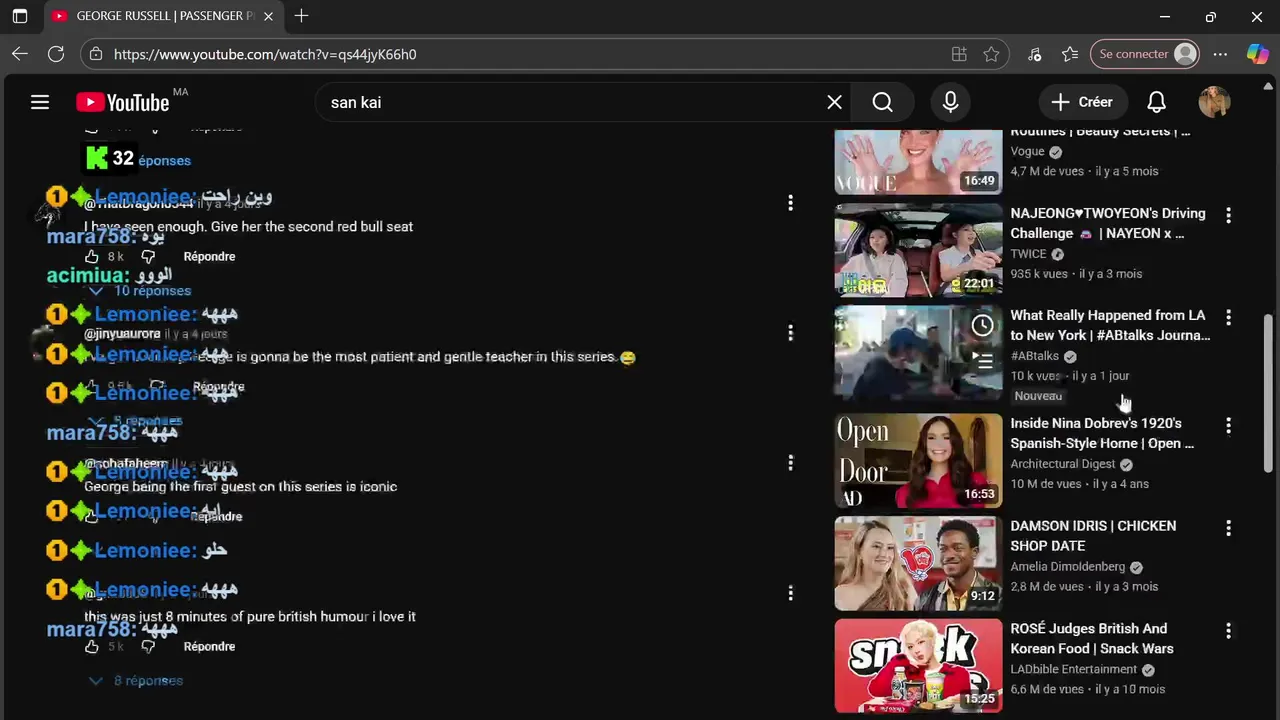Visit the LADbible Entertainment channel name
The image size is (1280, 720).
click(x=1073, y=669)
